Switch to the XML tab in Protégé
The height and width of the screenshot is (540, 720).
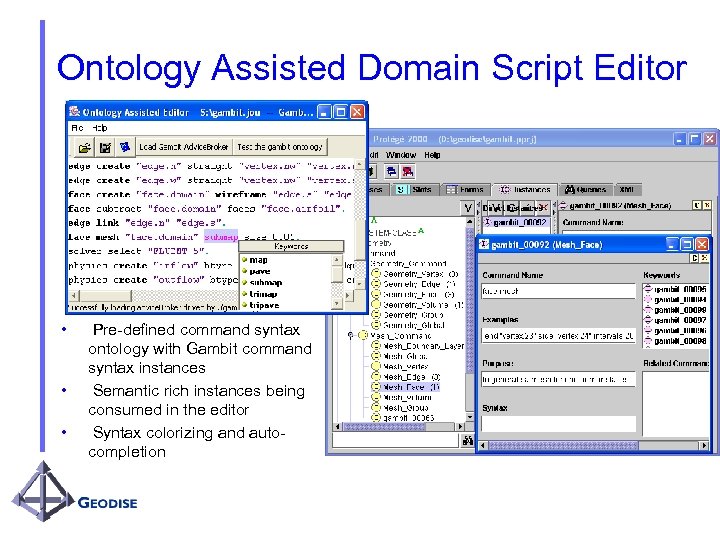[627, 189]
